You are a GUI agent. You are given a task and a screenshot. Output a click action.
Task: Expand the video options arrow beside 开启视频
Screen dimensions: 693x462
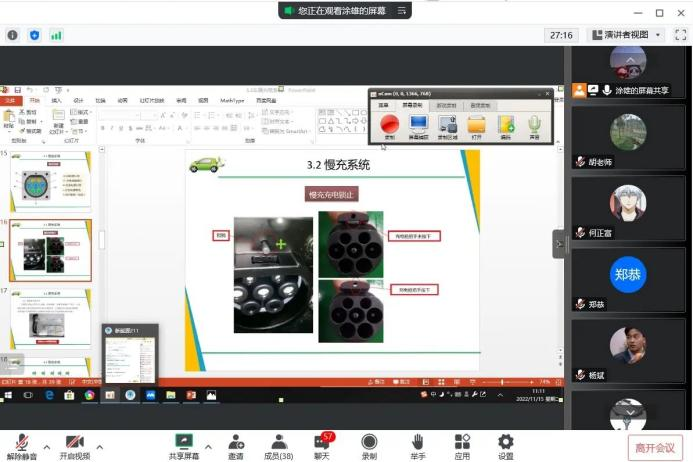[x=99, y=446]
